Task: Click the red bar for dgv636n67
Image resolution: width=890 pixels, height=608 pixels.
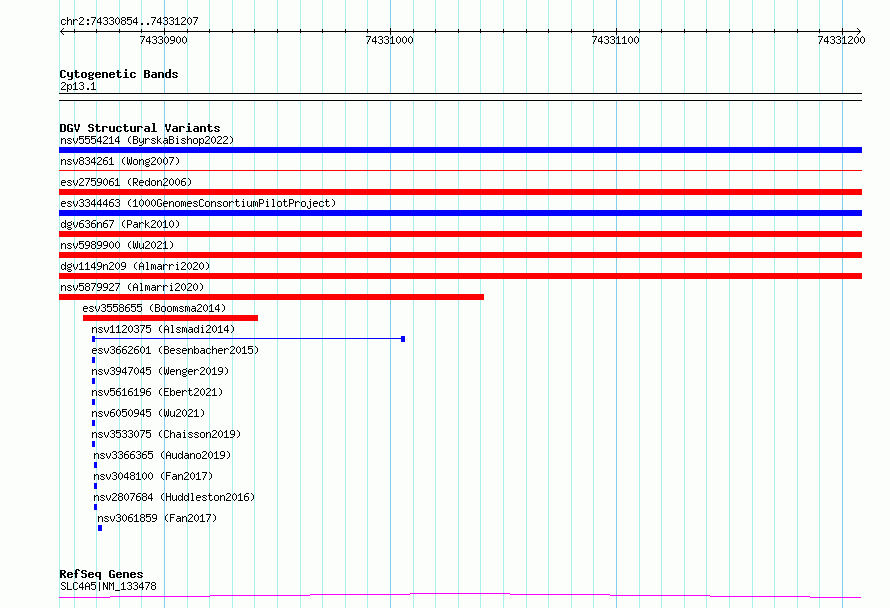Action: click(x=460, y=234)
